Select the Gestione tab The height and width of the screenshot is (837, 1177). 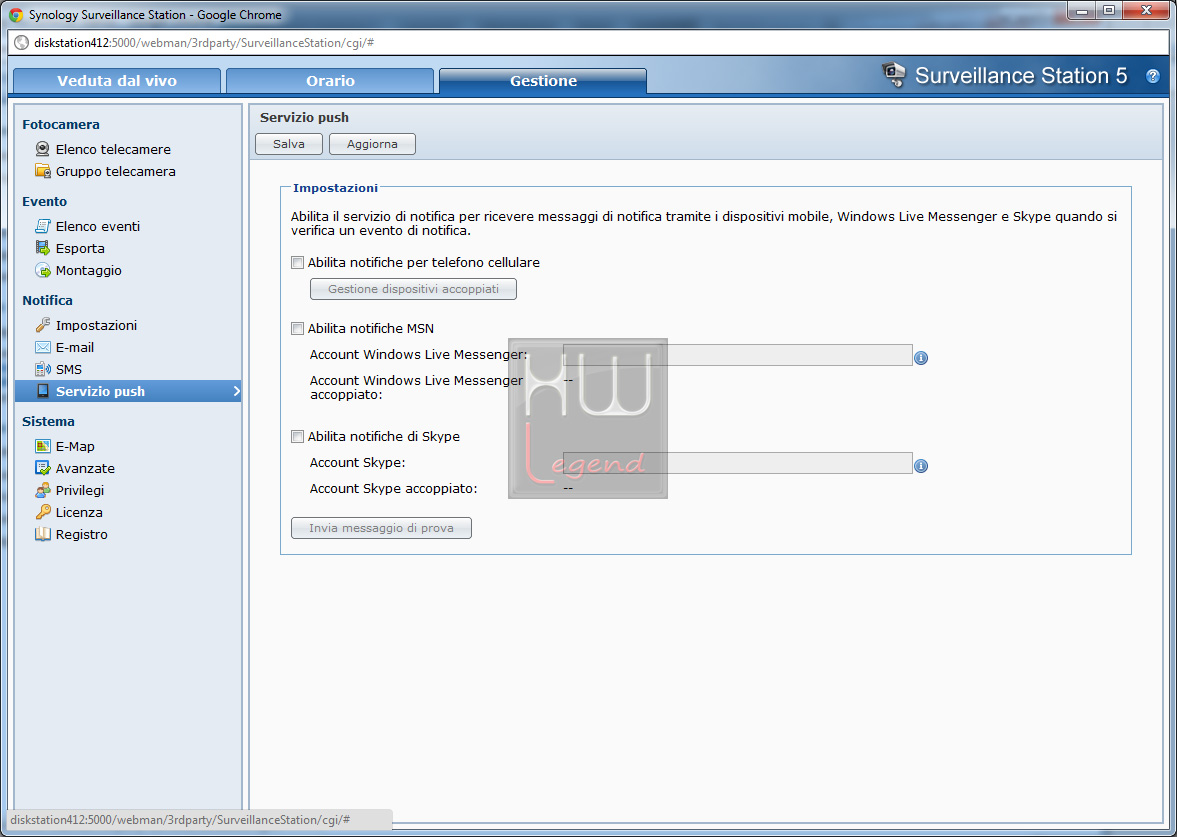pos(543,81)
